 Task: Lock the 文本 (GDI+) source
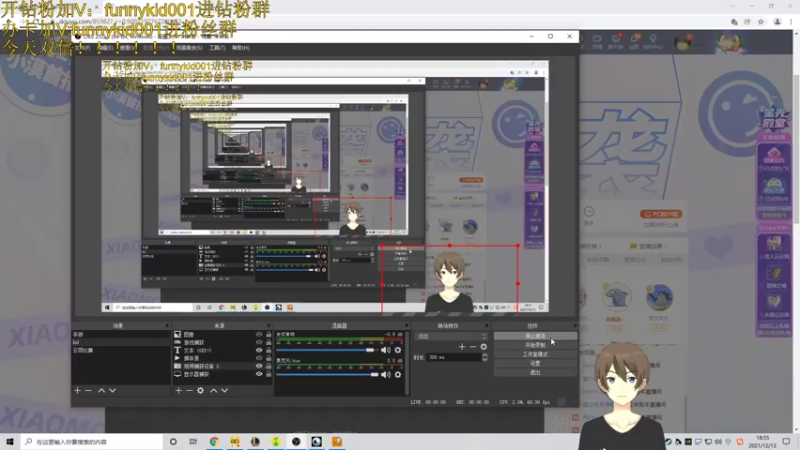(x=268, y=351)
